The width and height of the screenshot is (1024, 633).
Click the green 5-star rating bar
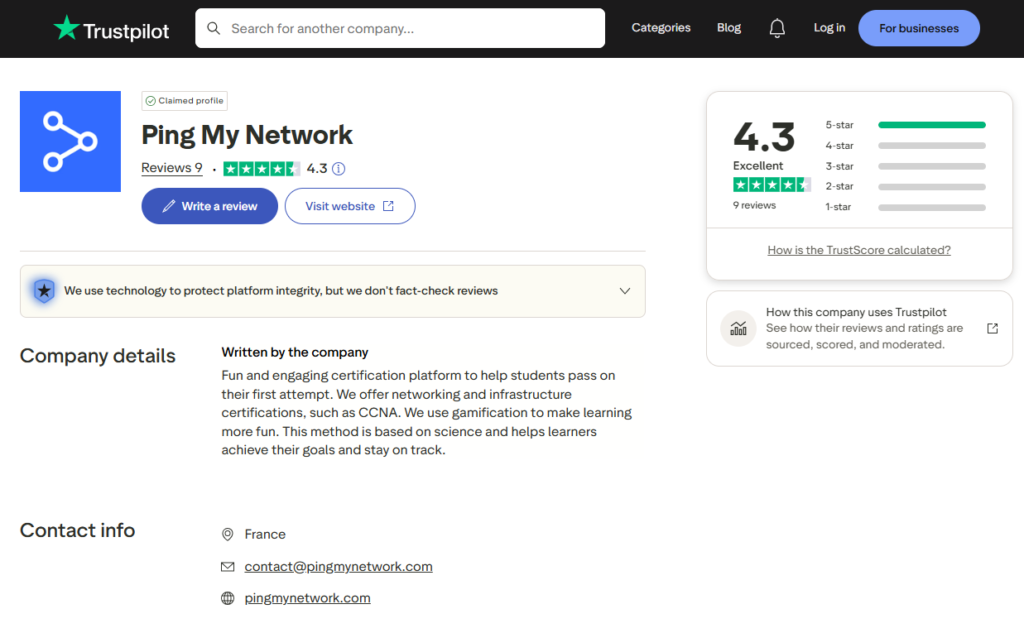(931, 124)
